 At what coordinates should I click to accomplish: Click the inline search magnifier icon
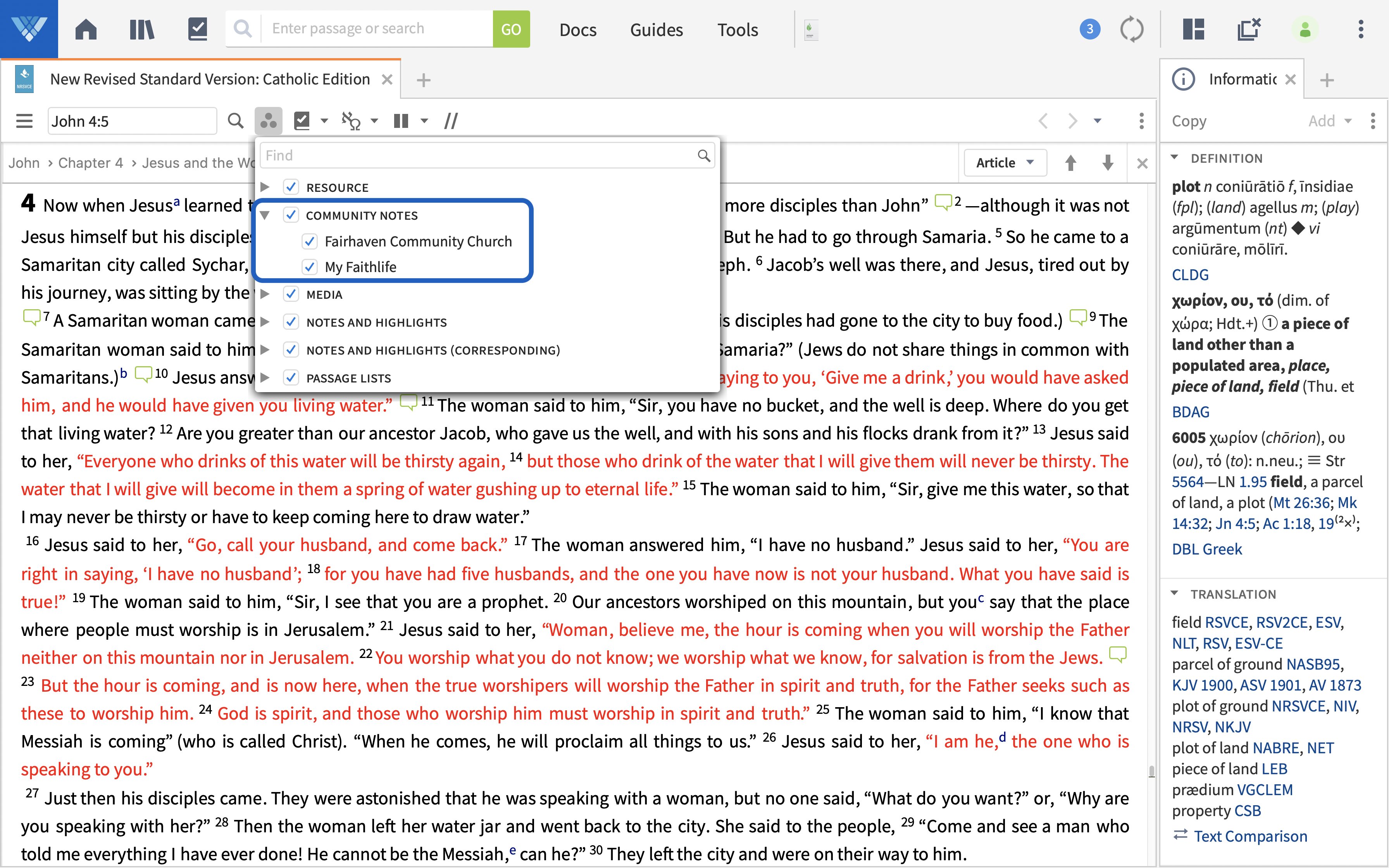[x=235, y=121]
